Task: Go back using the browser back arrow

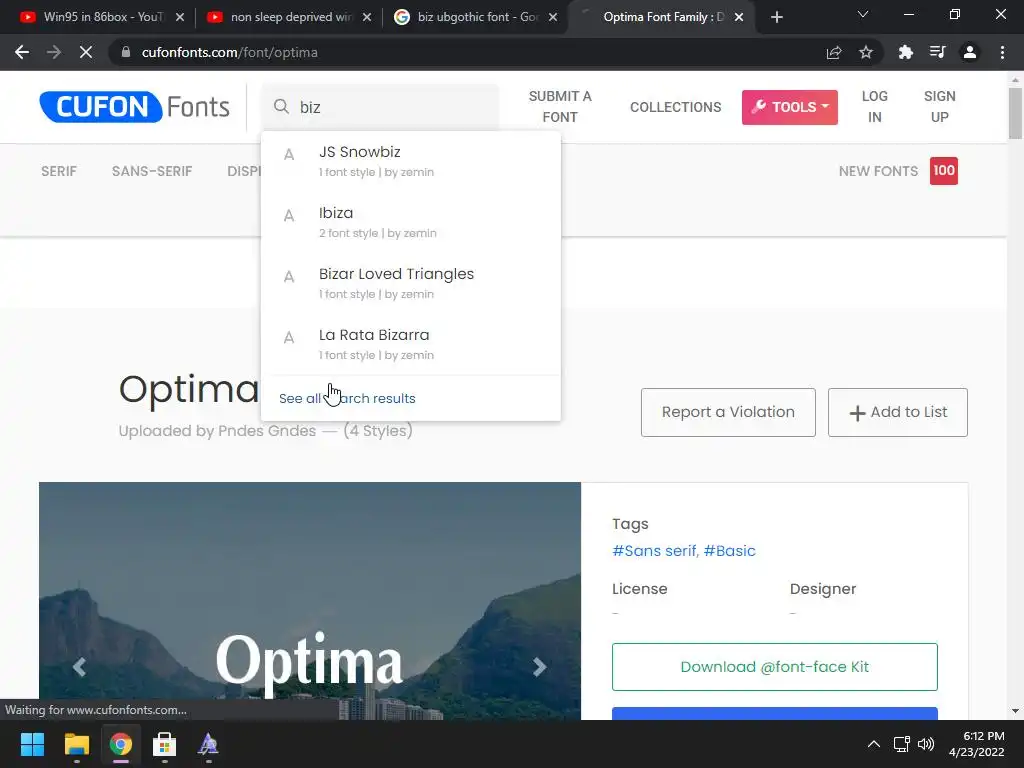Action: pyautogui.click(x=22, y=52)
